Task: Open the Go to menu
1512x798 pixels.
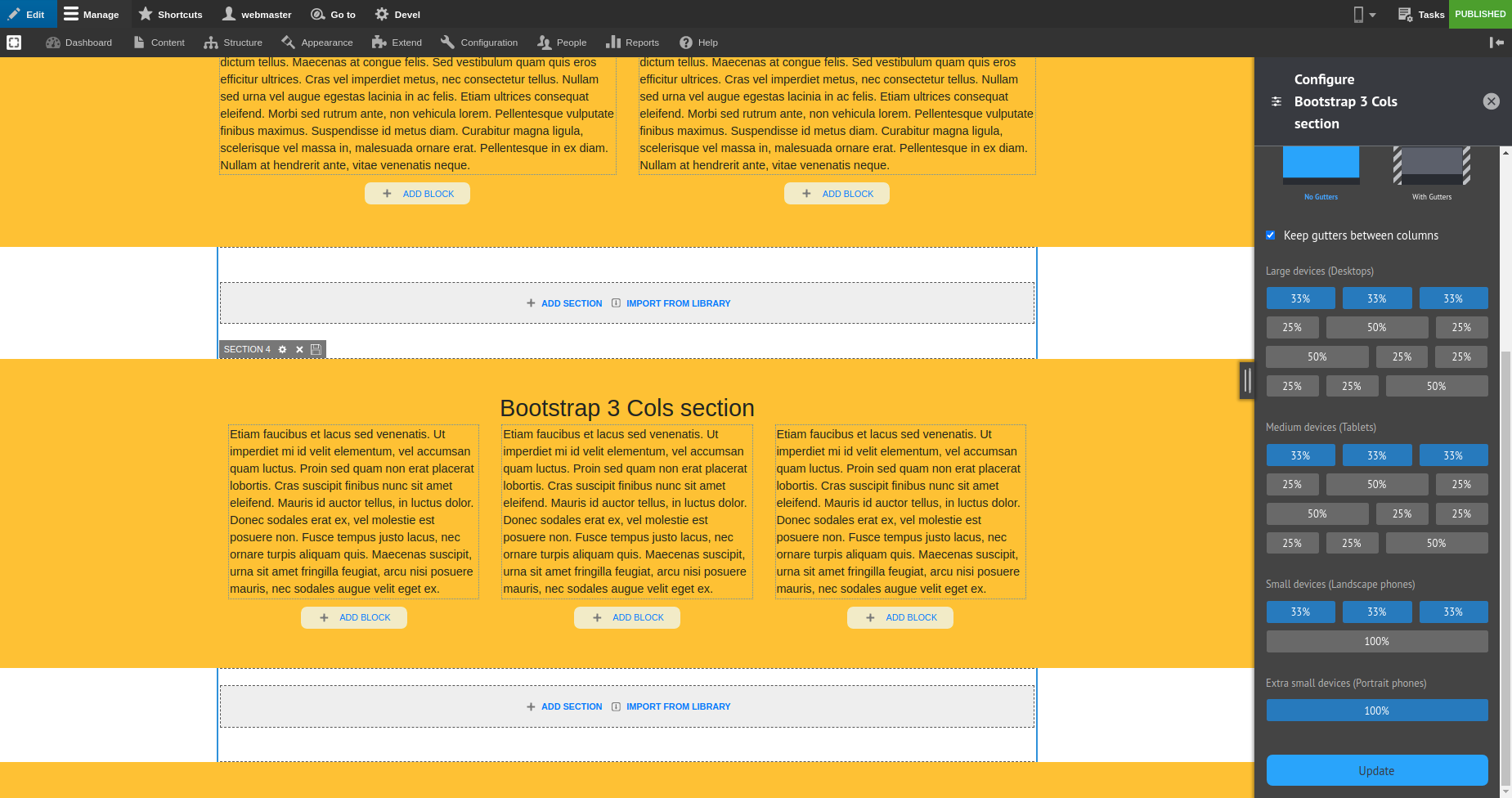Action: 333,14
